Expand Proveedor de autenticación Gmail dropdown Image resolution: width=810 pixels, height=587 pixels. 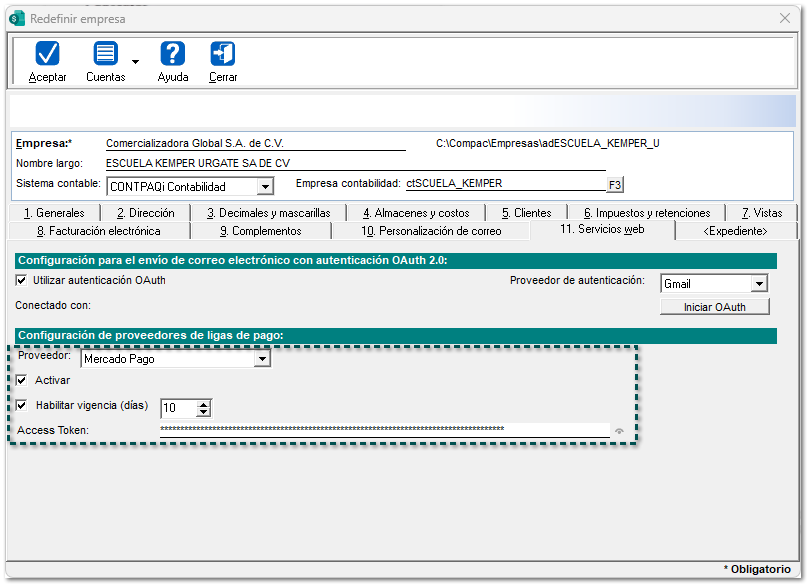point(758,284)
